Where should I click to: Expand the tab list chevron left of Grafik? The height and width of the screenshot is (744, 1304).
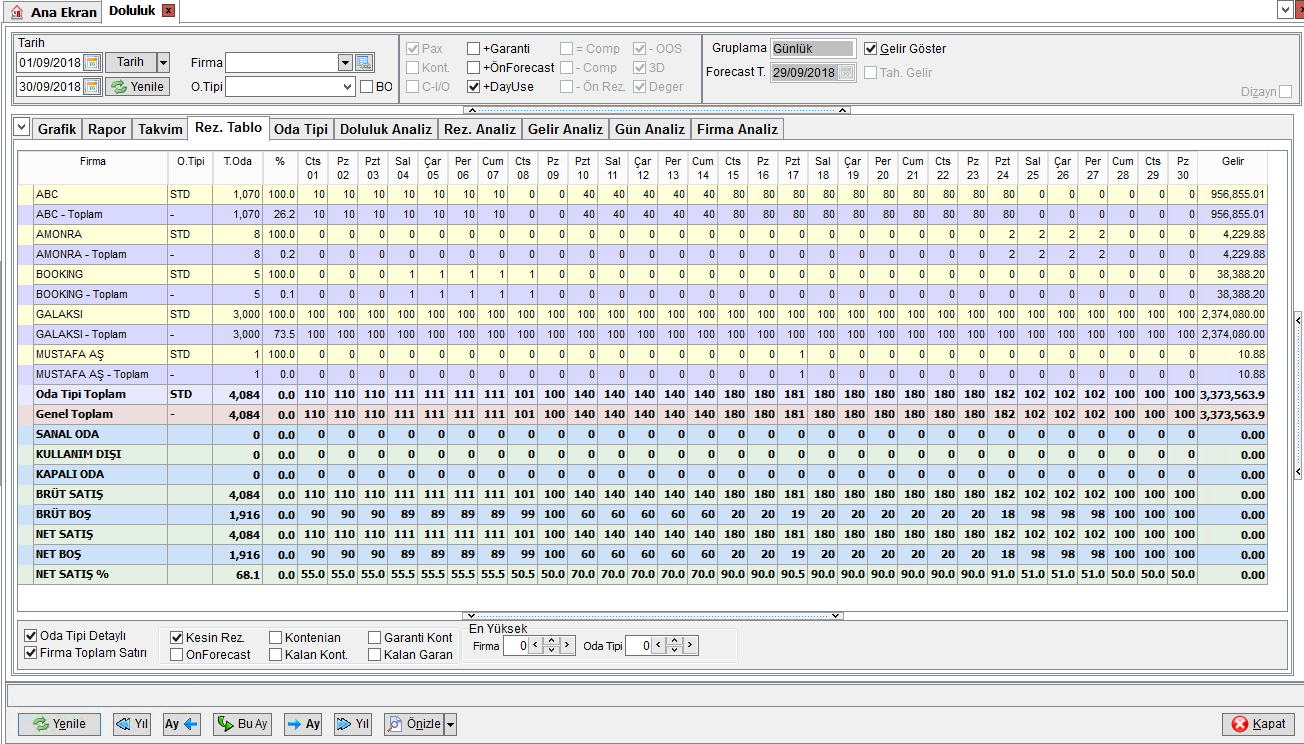[x=22, y=127]
